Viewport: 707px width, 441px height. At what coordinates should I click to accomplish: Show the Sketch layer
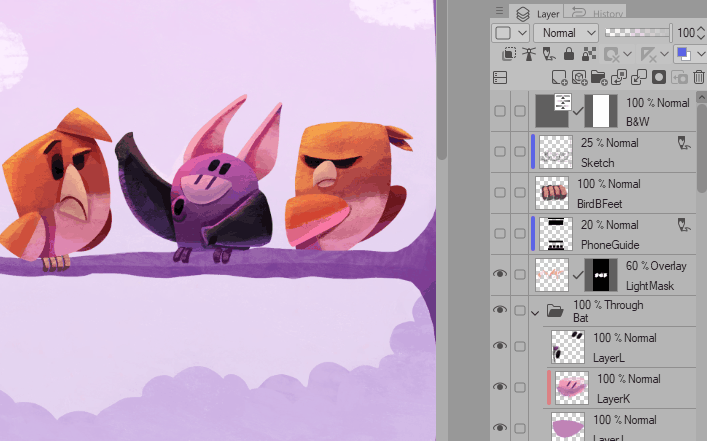(x=500, y=151)
